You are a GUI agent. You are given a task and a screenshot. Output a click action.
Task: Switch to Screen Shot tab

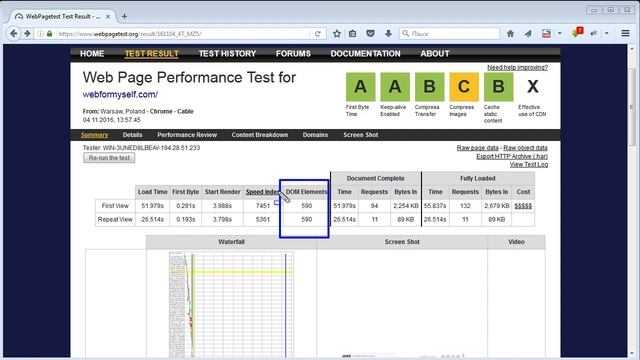click(x=360, y=135)
